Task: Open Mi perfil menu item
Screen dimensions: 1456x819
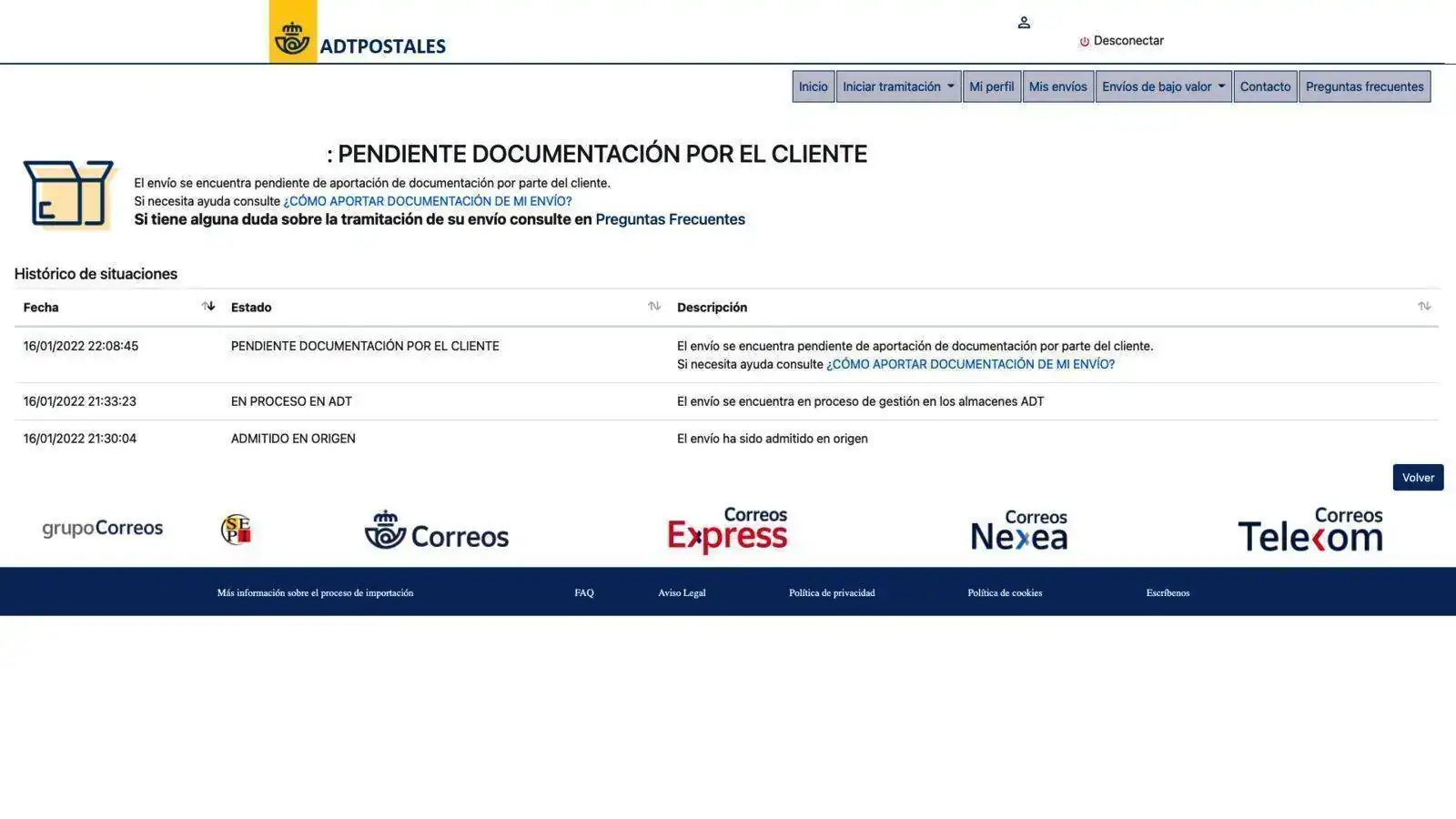Action: click(x=991, y=86)
